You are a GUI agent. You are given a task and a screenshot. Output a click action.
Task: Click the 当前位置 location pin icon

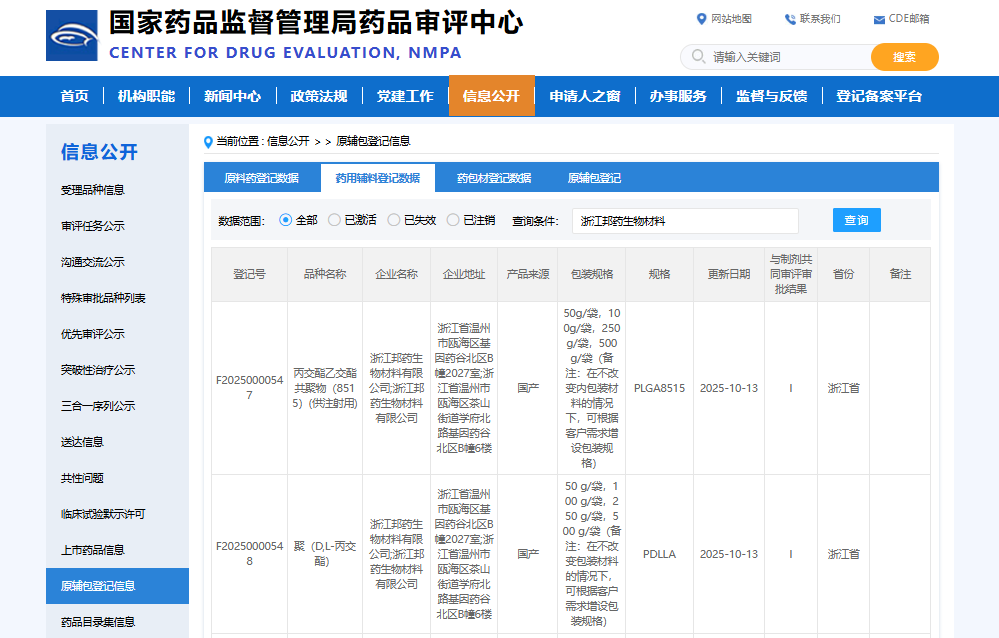(208, 142)
